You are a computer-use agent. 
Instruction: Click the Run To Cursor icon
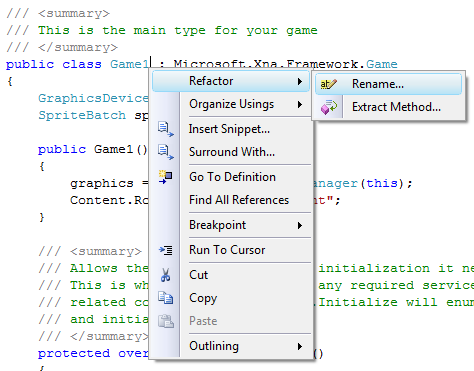(x=166, y=250)
